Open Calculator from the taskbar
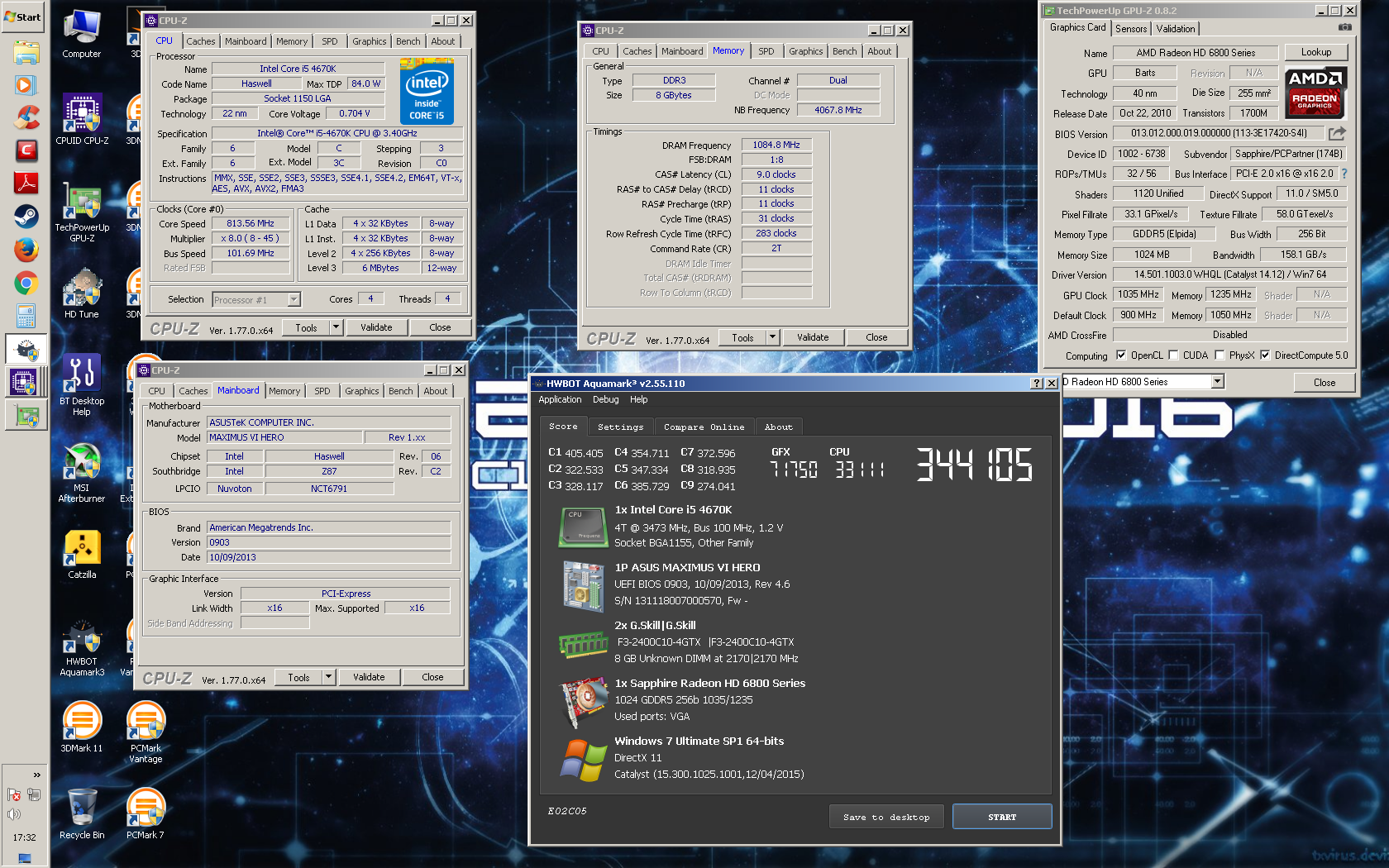This screenshot has height=868, width=1389. coord(26,316)
